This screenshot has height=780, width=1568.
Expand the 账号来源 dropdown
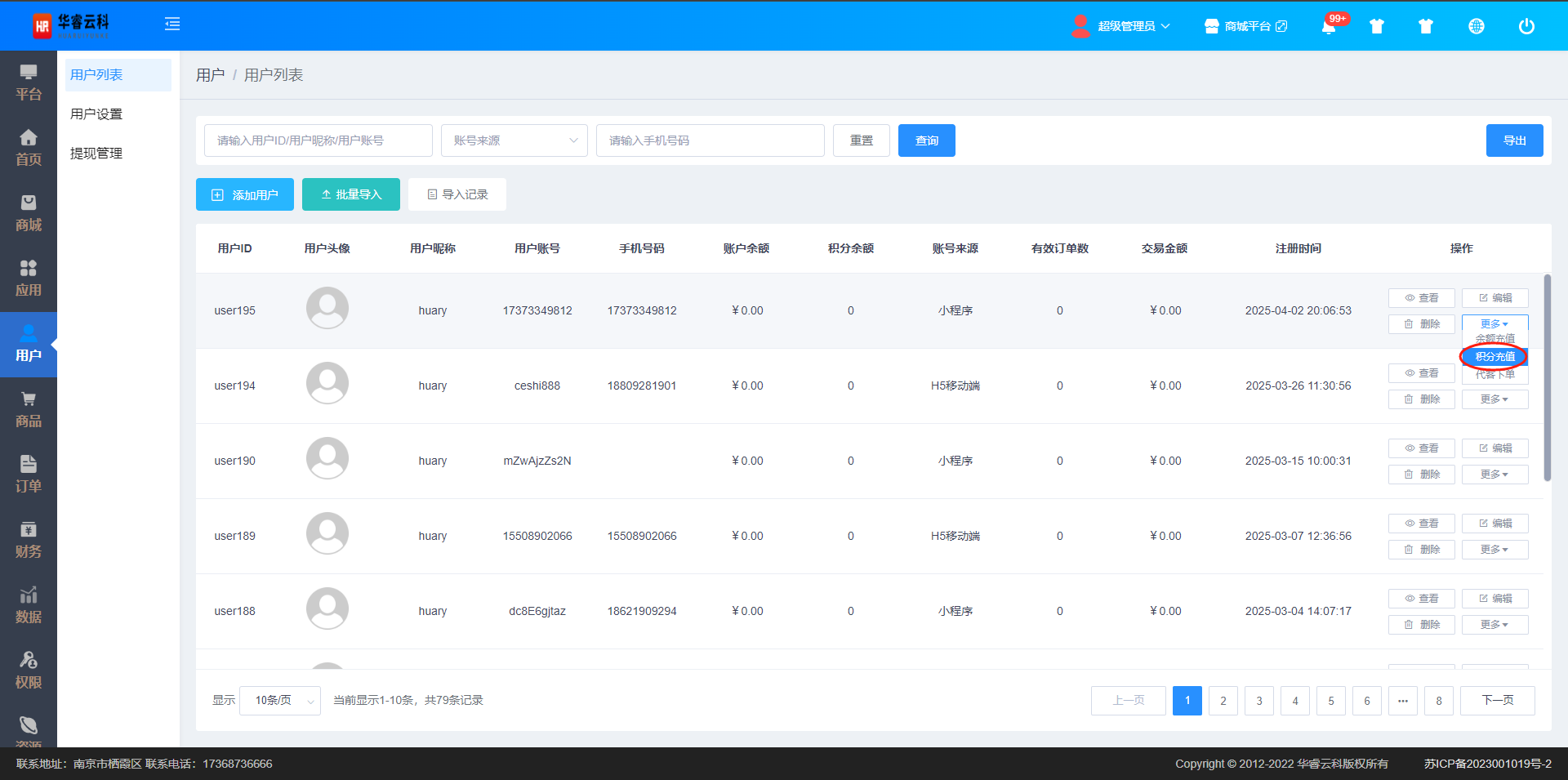pos(514,140)
